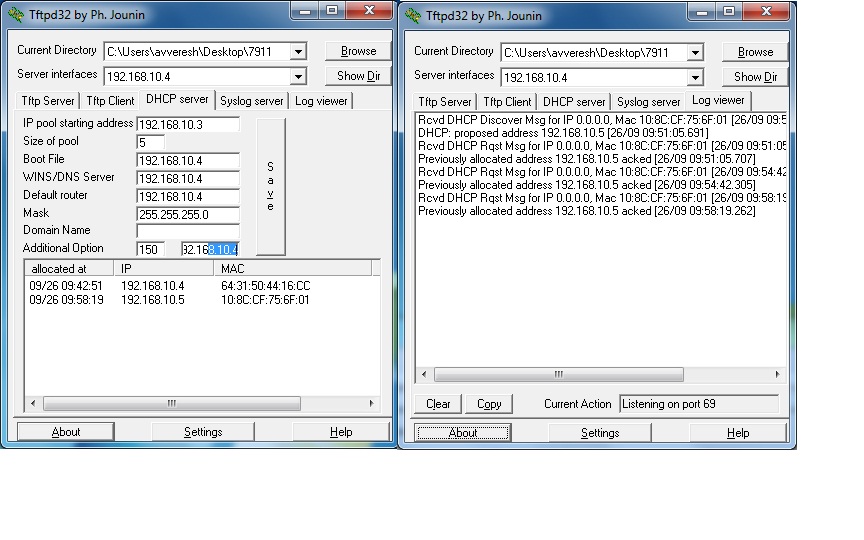864x540 pixels.
Task: Click MAC 64:31:50:44:16:CC
Action: [266, 286]
